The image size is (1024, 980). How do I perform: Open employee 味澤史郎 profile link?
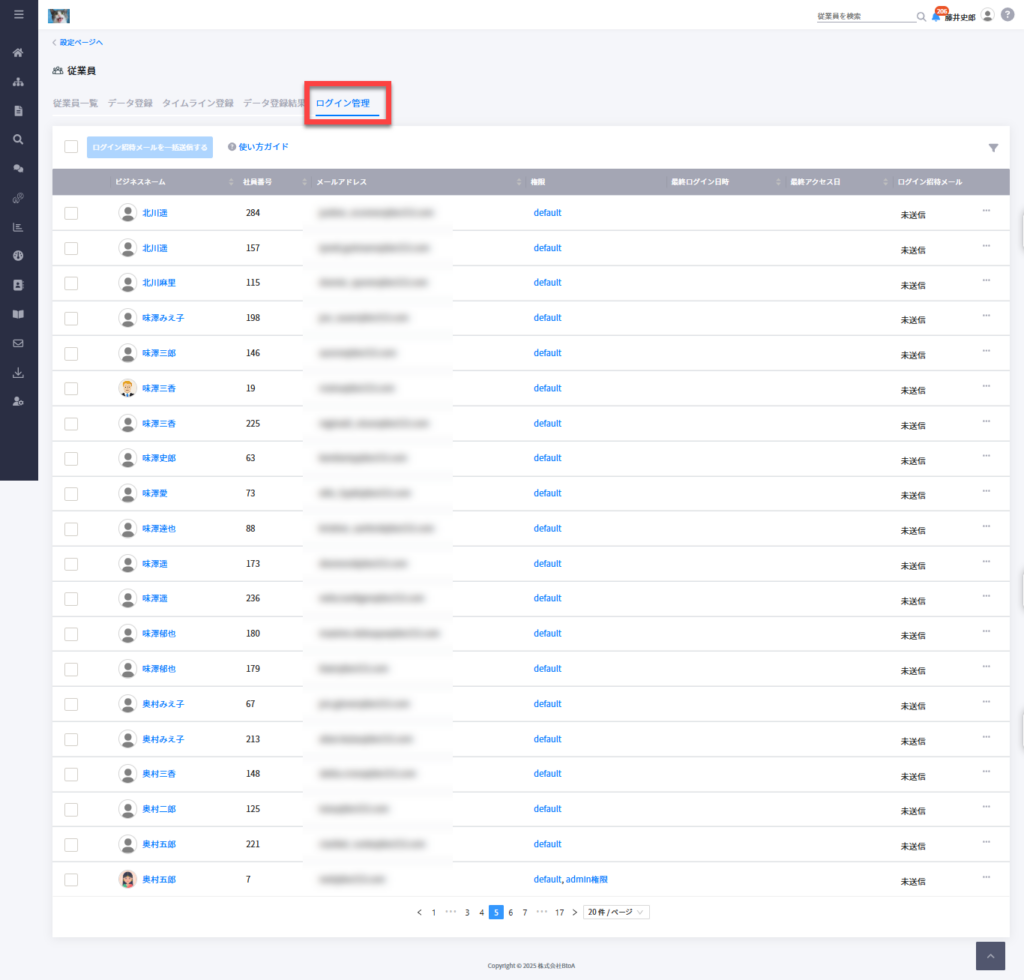click(x=159, y=458)
